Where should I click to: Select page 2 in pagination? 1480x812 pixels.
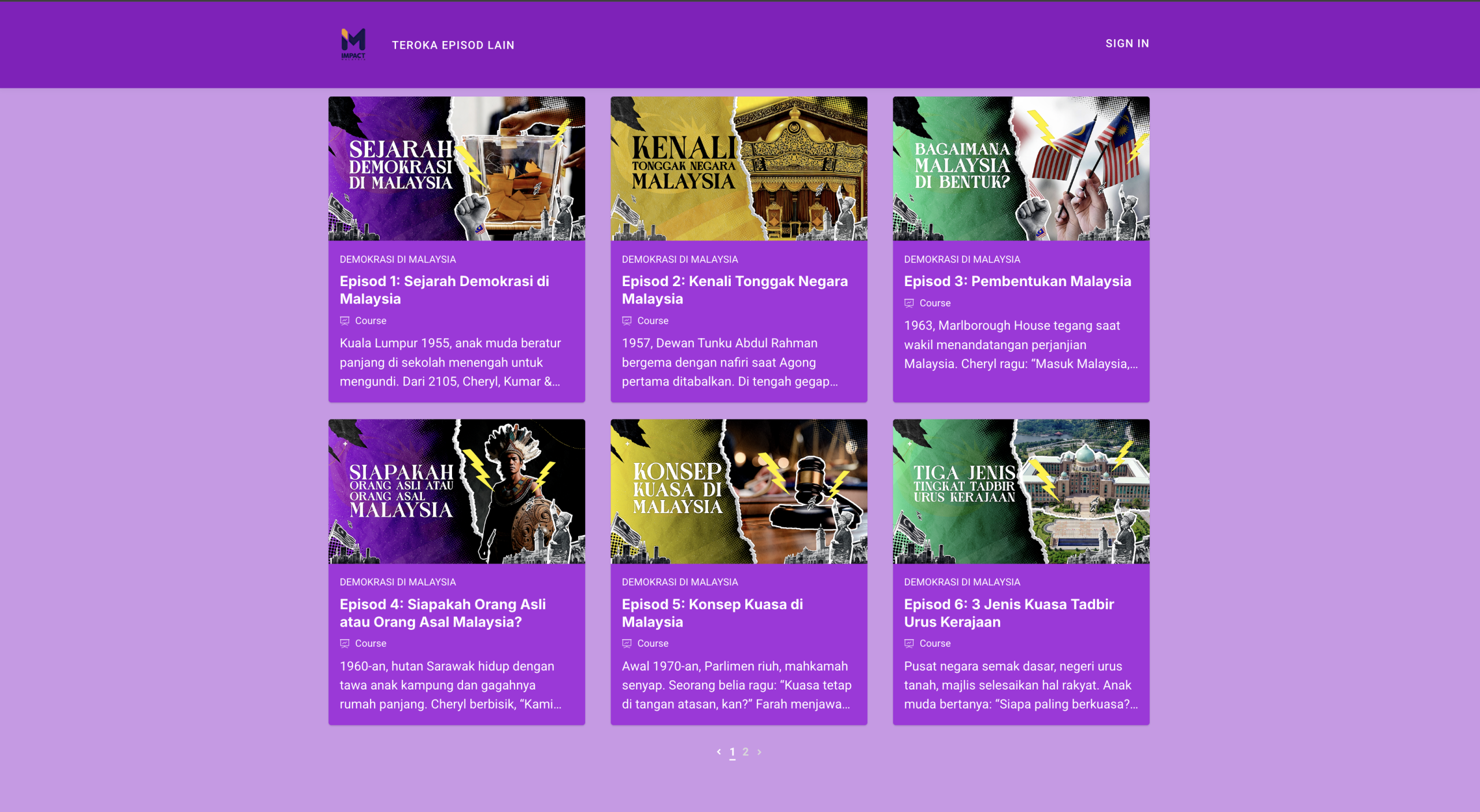coord(745,752)
